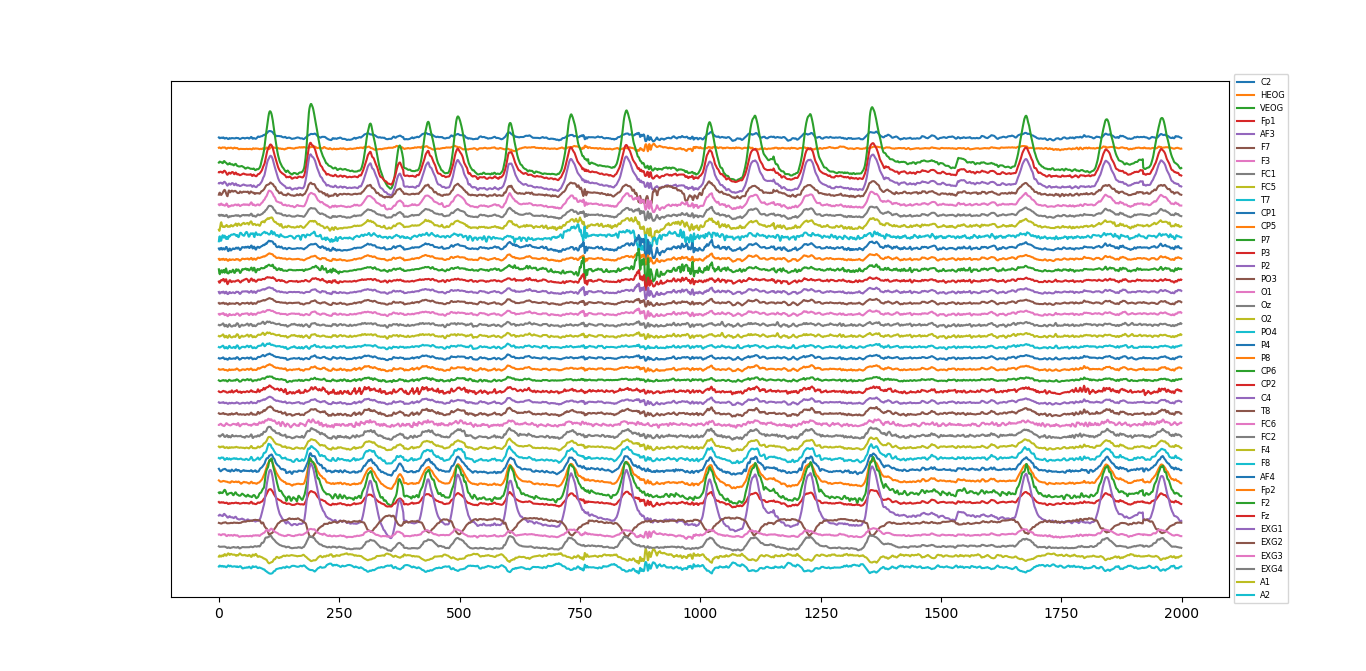Image resolution: width=1366 pixels, height=671 pixels.
Task: Select the T8 legend entry
Action: coord(1265,411)
